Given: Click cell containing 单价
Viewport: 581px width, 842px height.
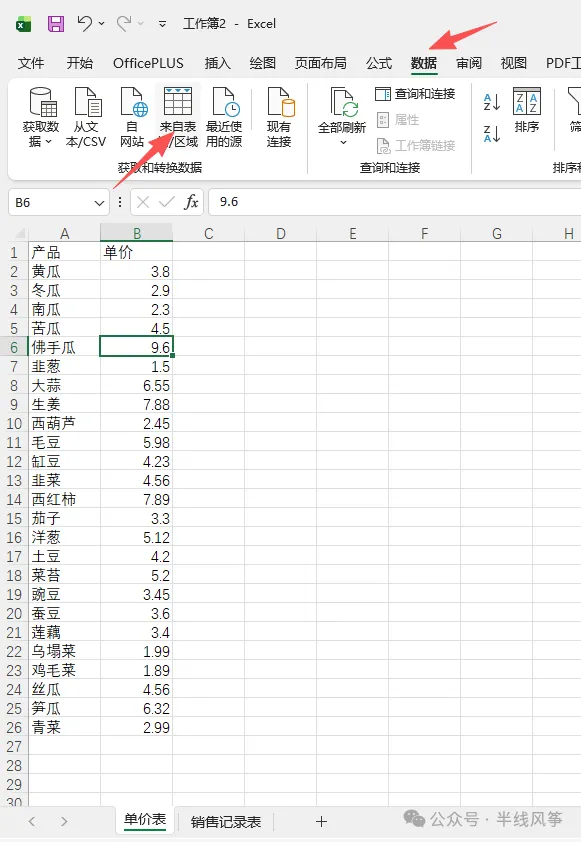Looking at the screenshot, I should click(136, 252).
